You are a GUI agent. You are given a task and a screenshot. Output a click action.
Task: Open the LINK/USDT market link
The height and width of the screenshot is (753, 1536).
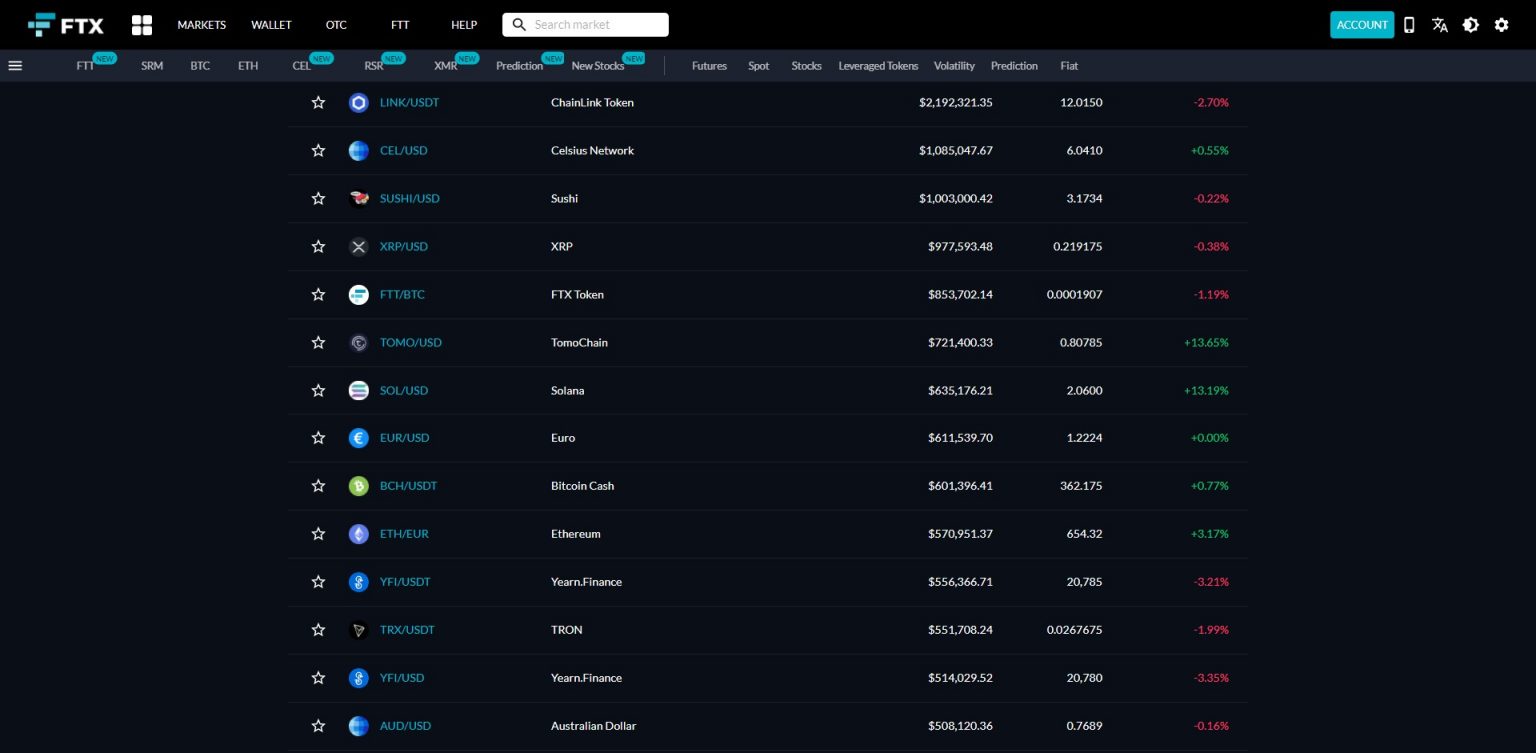pyautogui.click(x=409, y=103)
